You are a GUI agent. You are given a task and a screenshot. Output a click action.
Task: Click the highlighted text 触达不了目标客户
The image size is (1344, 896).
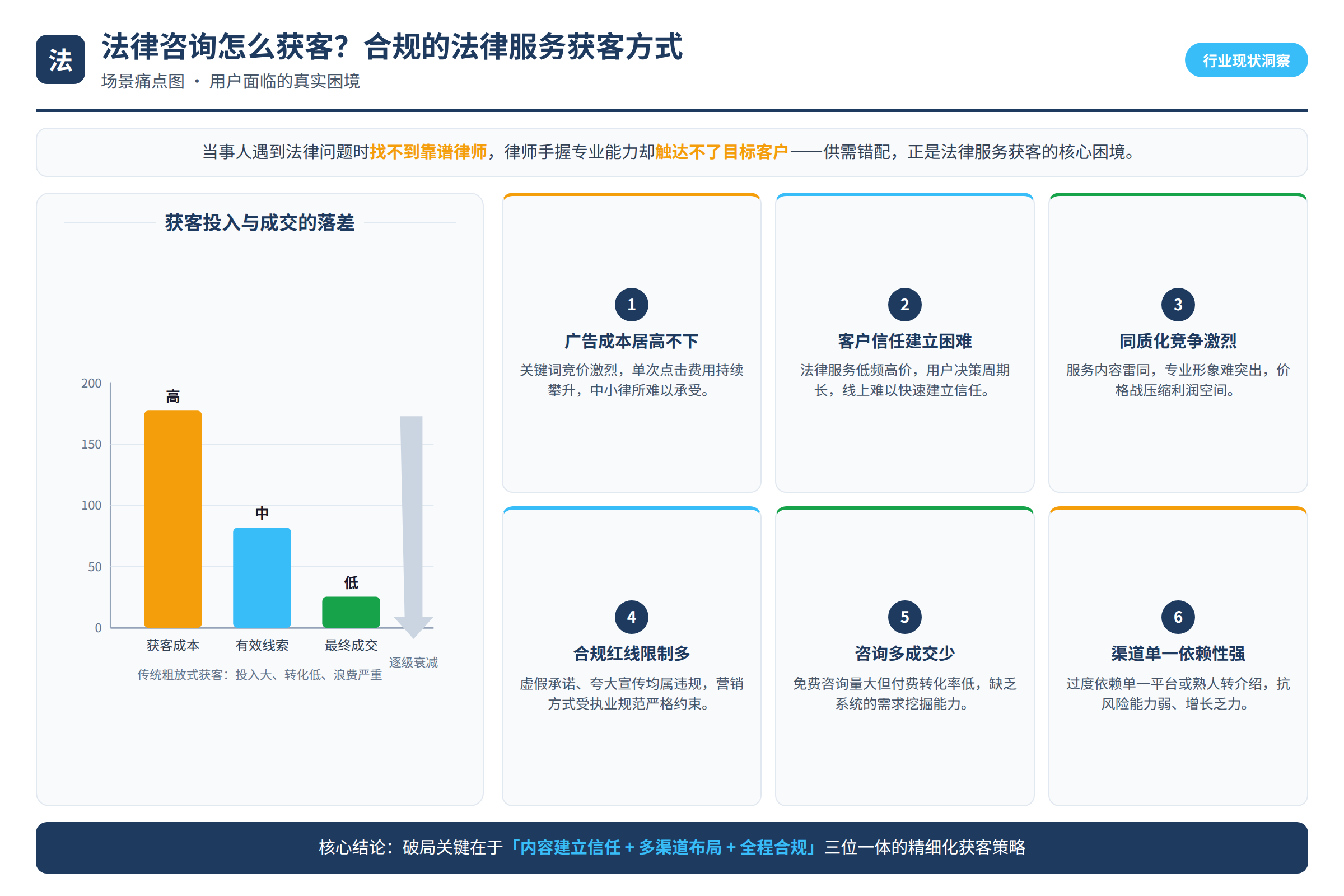click(722, 152)
